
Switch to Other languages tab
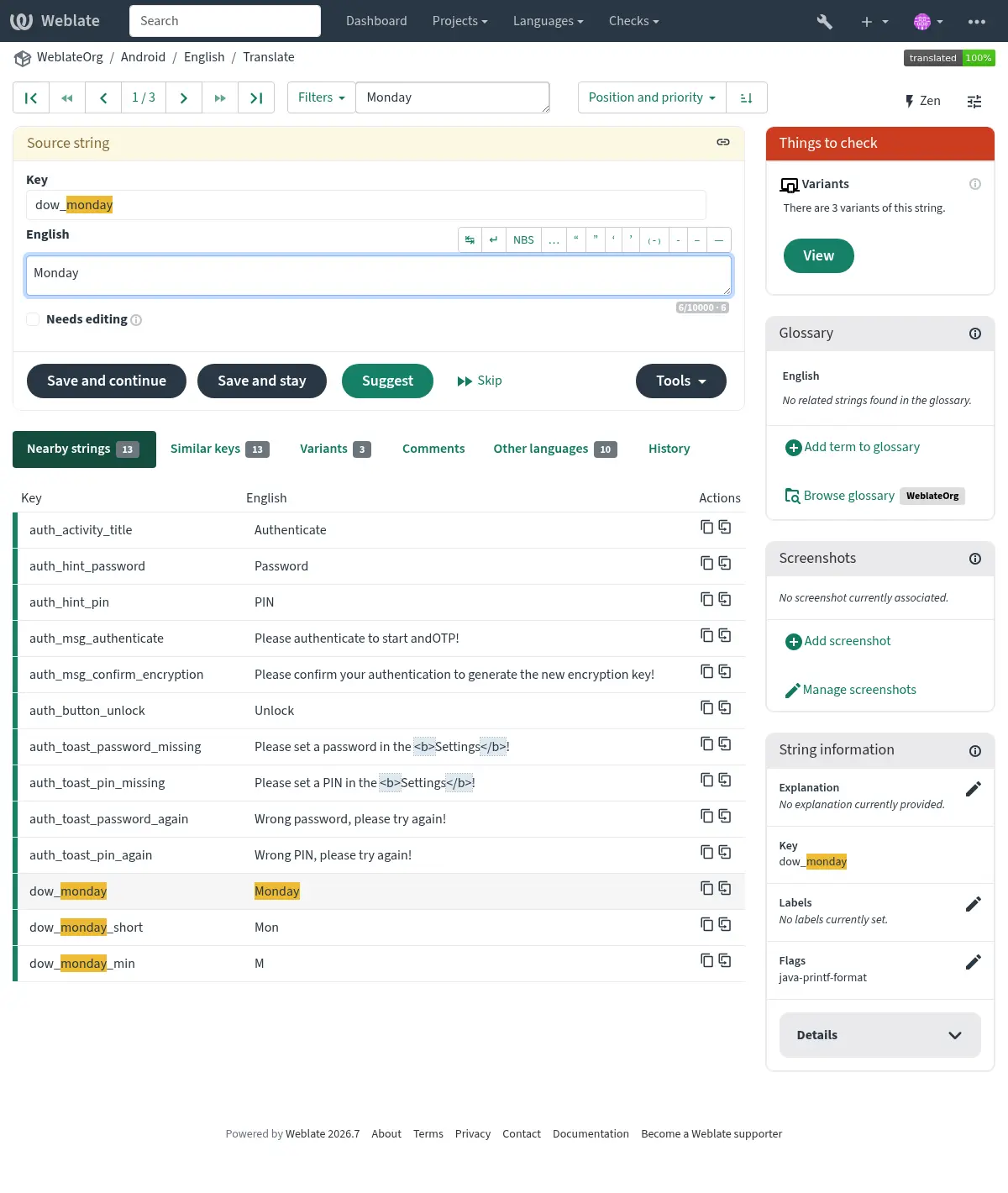click(555, 449)
